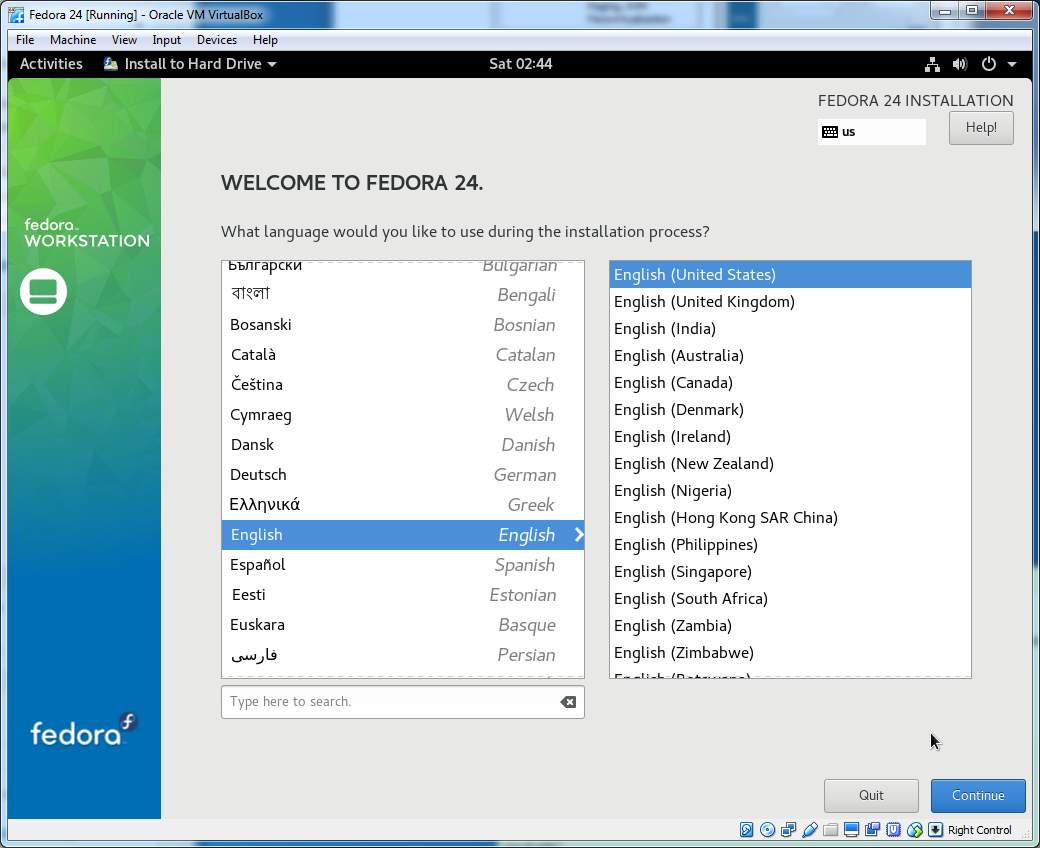Open the Install to Hard Drive app menu

pos(190,64)
